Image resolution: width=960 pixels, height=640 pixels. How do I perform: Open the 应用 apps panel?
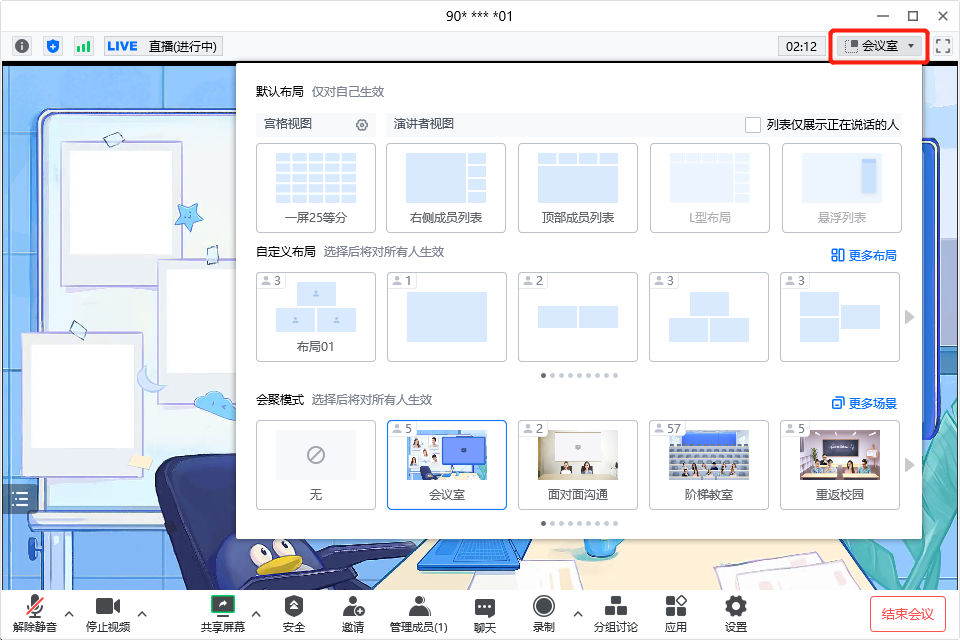point(676,614)
